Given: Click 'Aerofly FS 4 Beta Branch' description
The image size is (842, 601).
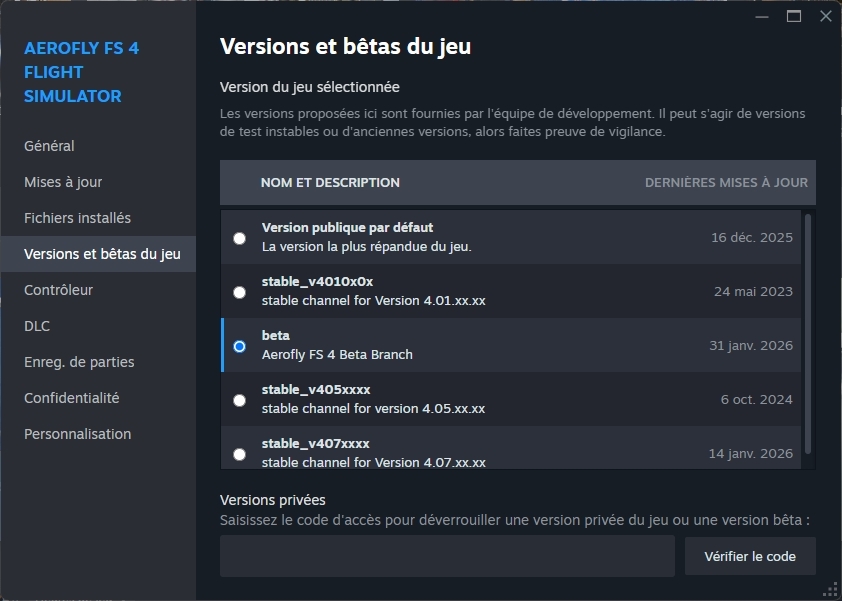Looking at the screenshot, I should point(337,354).
